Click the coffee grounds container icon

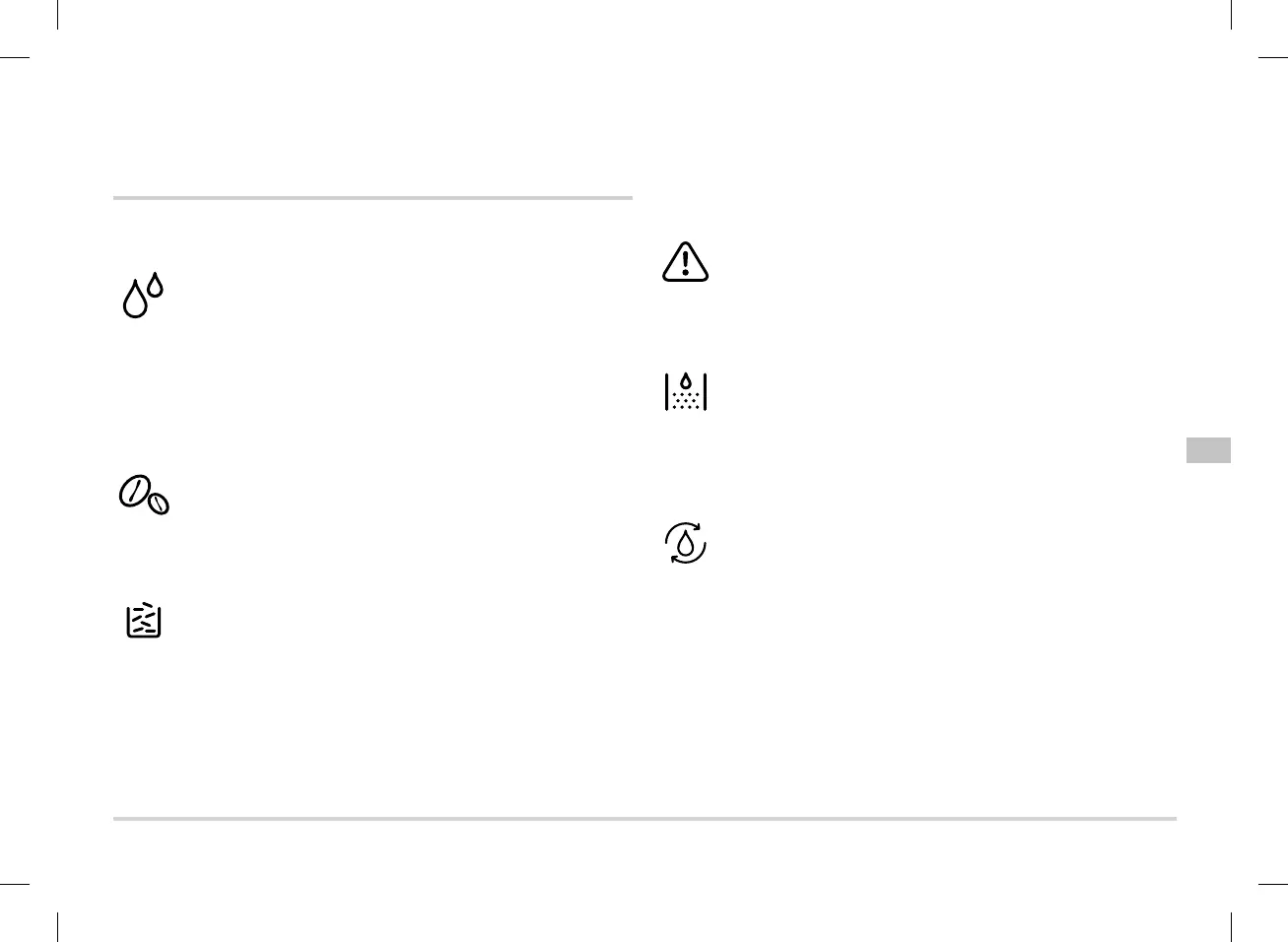click(x=144, y=620)
